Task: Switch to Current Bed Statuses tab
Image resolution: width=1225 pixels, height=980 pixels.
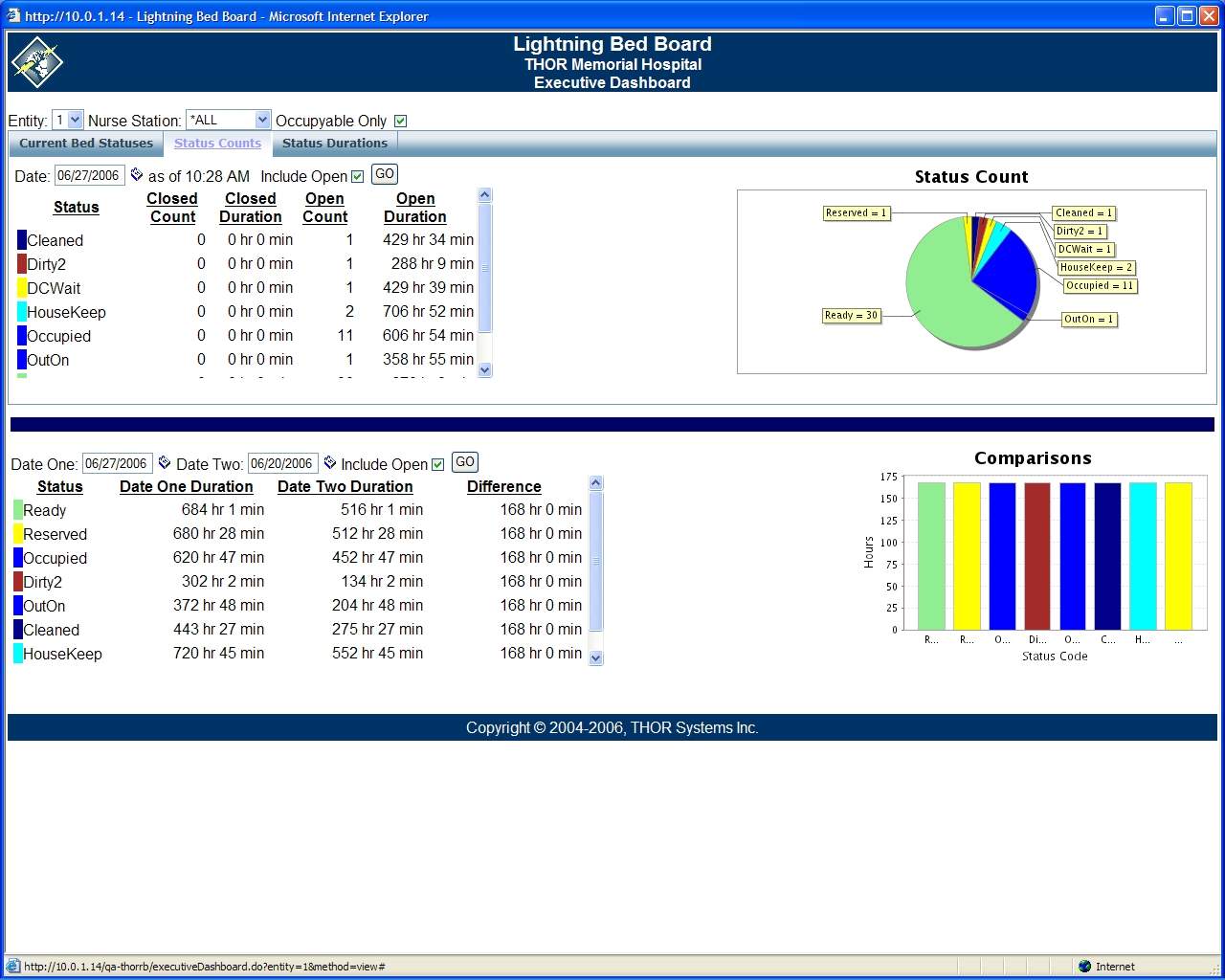Action: pos(86,144)
